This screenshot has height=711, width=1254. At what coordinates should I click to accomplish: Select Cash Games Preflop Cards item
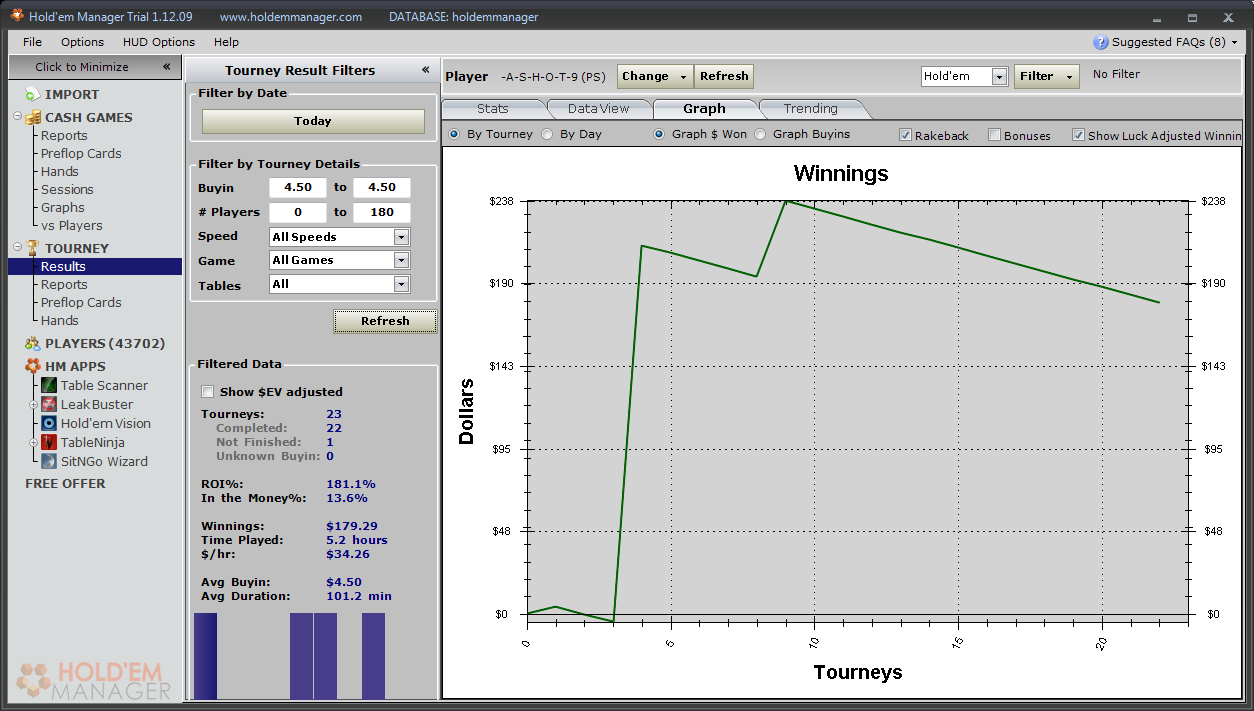81,153
